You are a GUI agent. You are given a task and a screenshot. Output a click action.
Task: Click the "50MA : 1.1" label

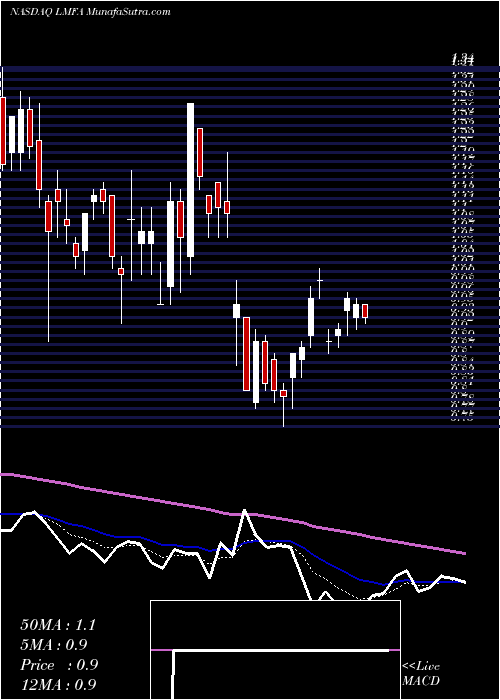tap(58, 625)
